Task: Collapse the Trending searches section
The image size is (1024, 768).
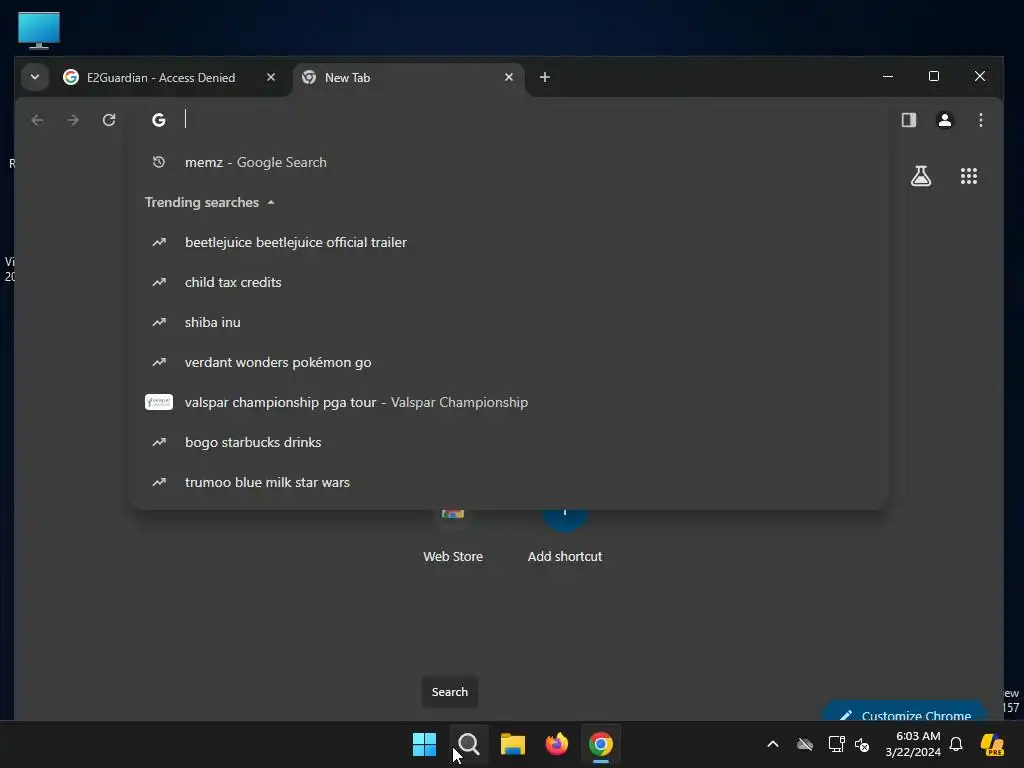Action: point(210,202)
